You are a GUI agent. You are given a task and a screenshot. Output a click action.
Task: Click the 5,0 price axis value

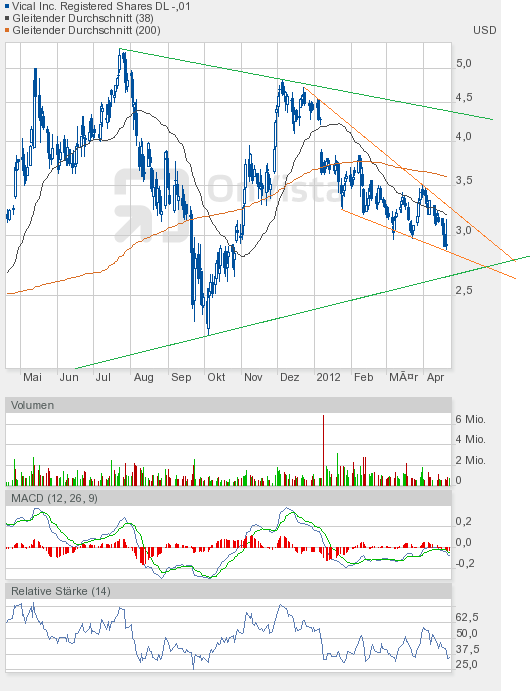tap(463, 63)
